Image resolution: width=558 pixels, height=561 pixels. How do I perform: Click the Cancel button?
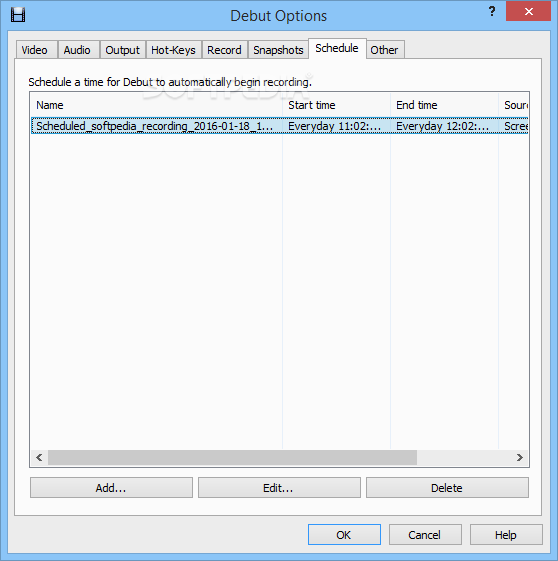425,535
